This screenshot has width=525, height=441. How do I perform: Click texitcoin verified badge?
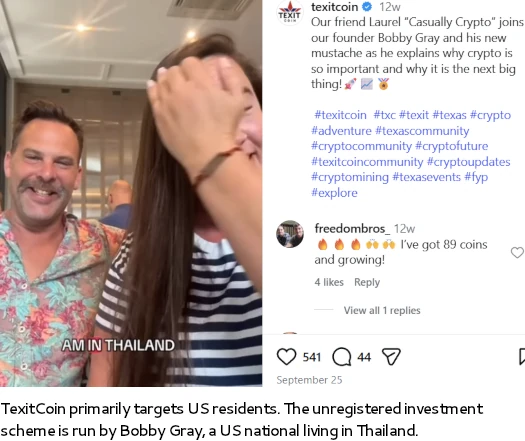pos(367,6)
